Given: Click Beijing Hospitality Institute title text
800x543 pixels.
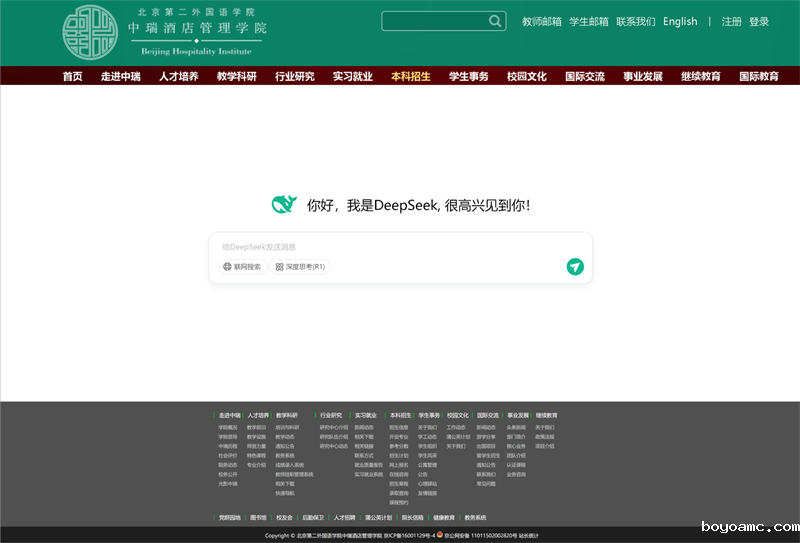Looking at the screenshot, I should pos(196,51).
